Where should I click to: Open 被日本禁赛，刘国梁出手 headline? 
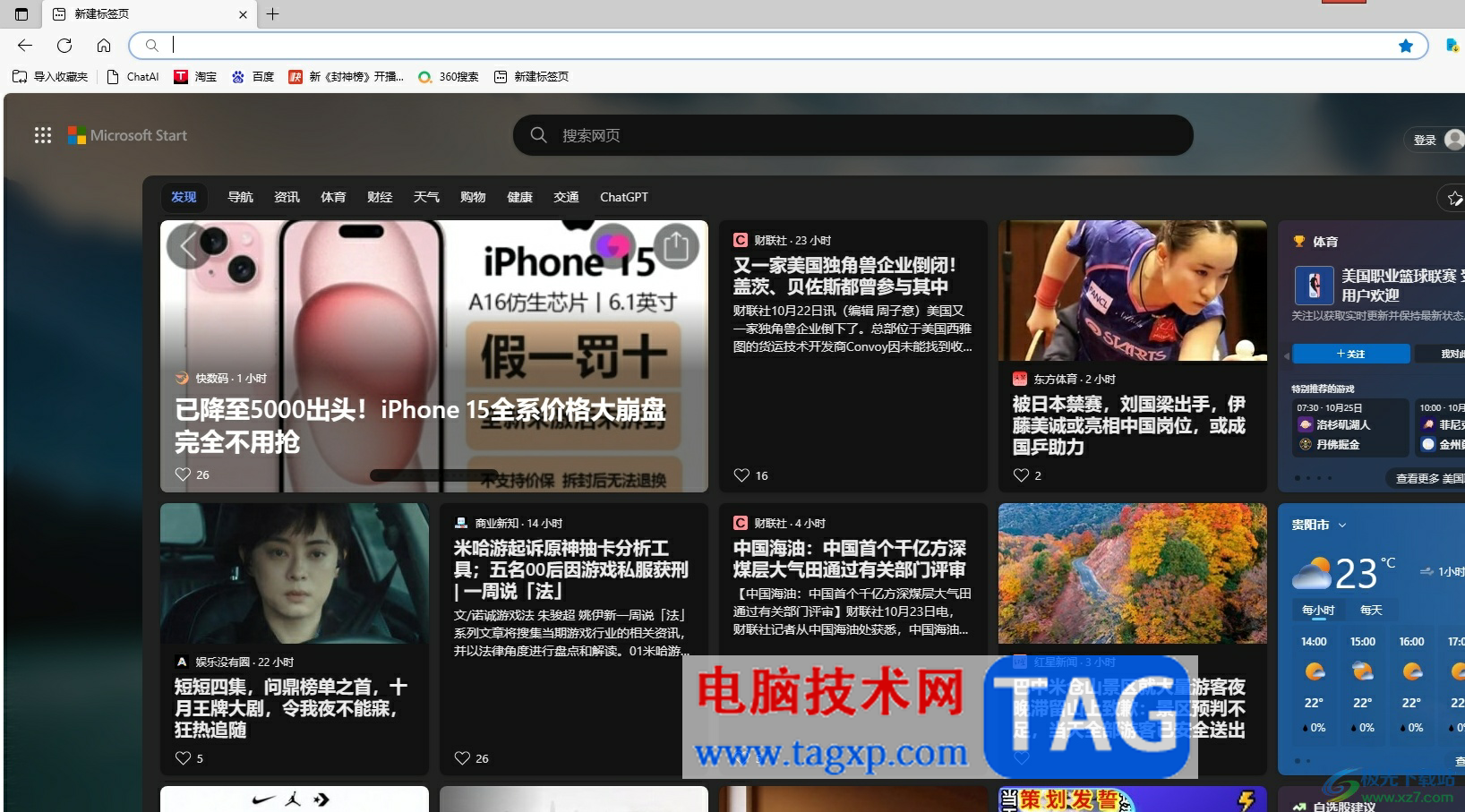pyautogui.click(x=1128, y=425)
